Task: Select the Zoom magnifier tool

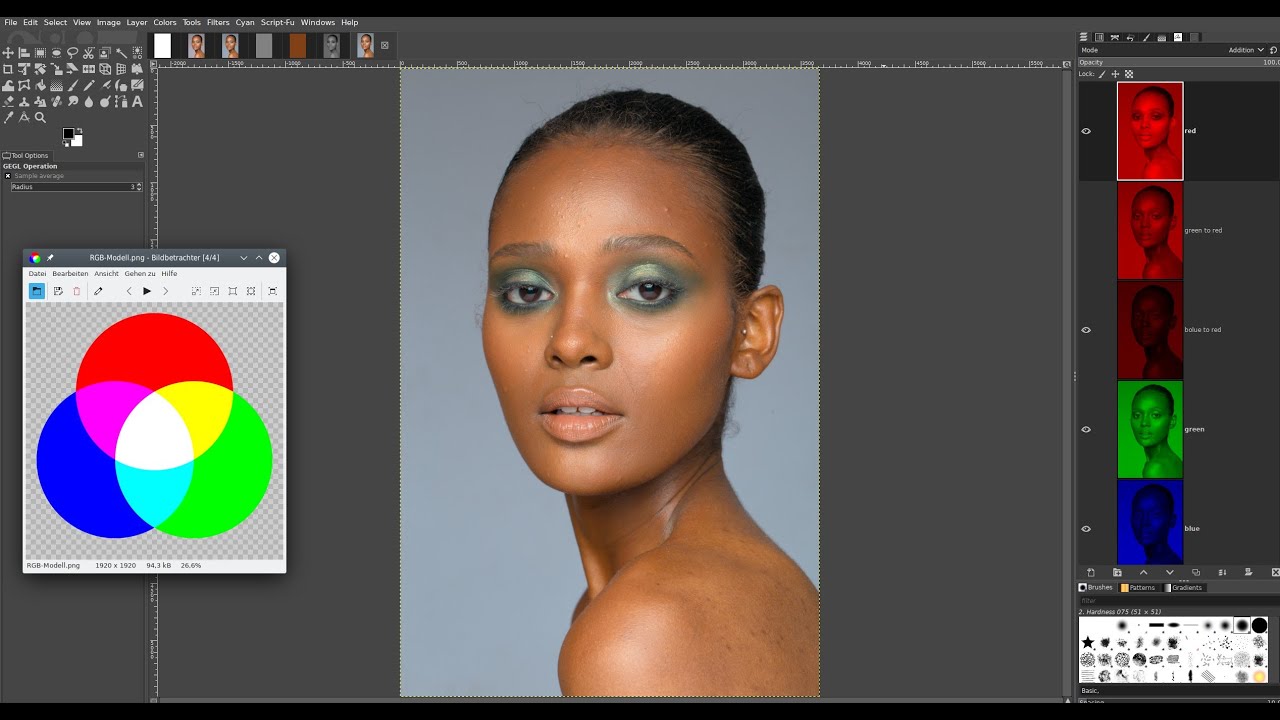Action: pyautogui.click(x=40, y=117)
